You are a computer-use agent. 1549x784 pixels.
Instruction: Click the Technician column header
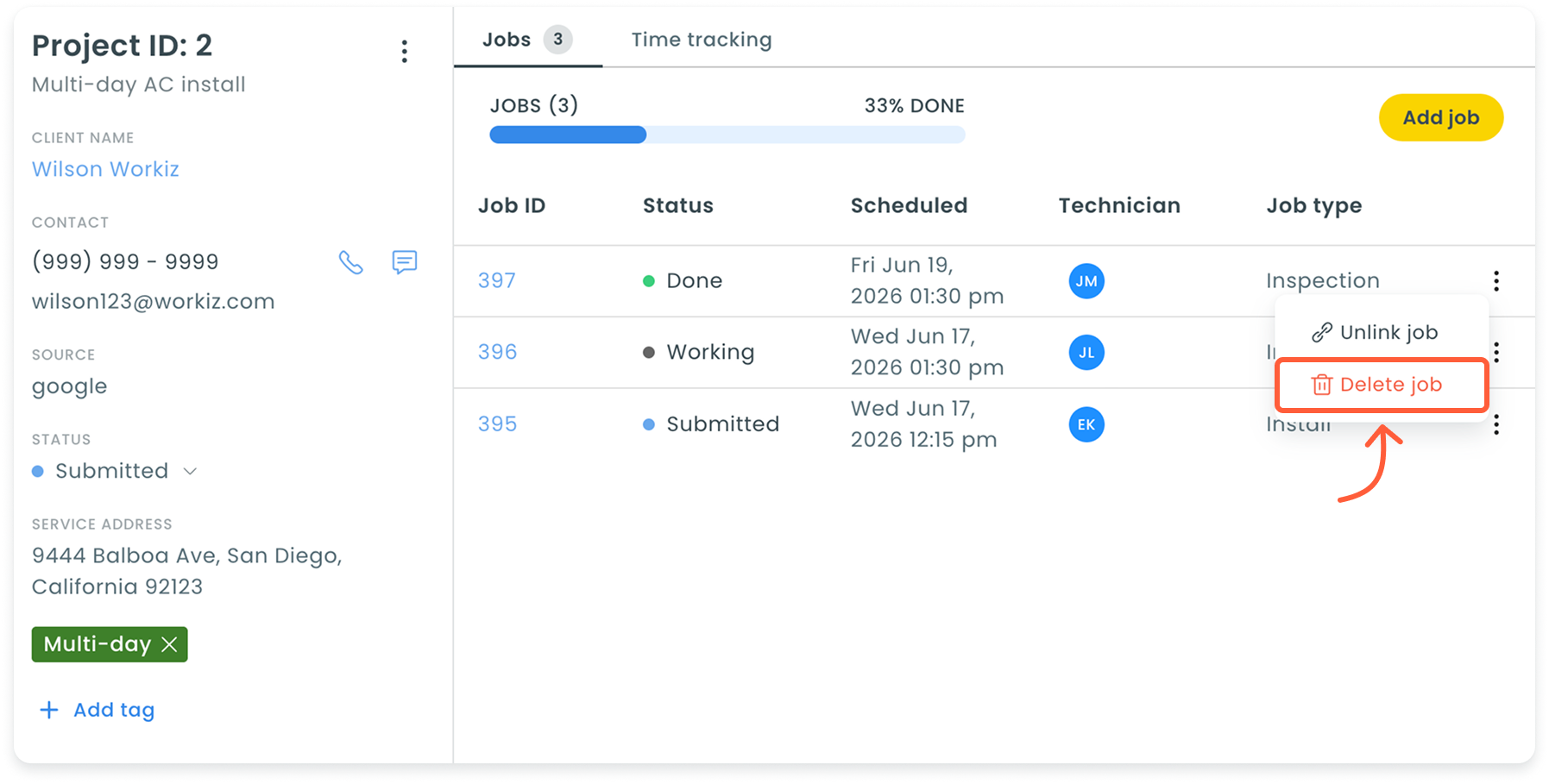[1119, 205]
